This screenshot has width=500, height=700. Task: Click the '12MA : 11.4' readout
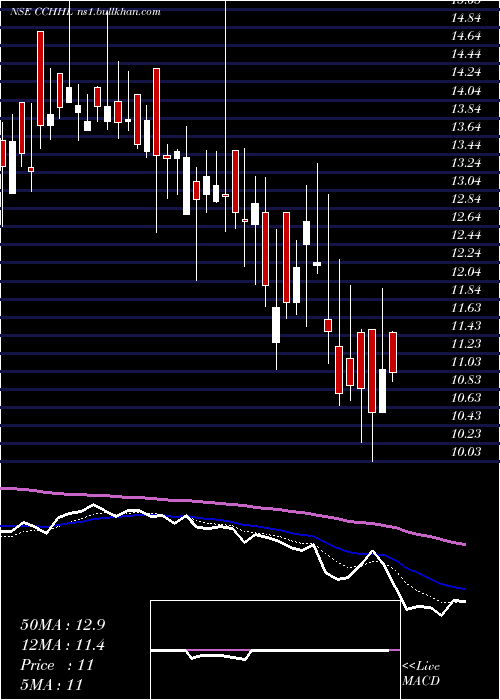pyautogui.click(x=62, y=645)
